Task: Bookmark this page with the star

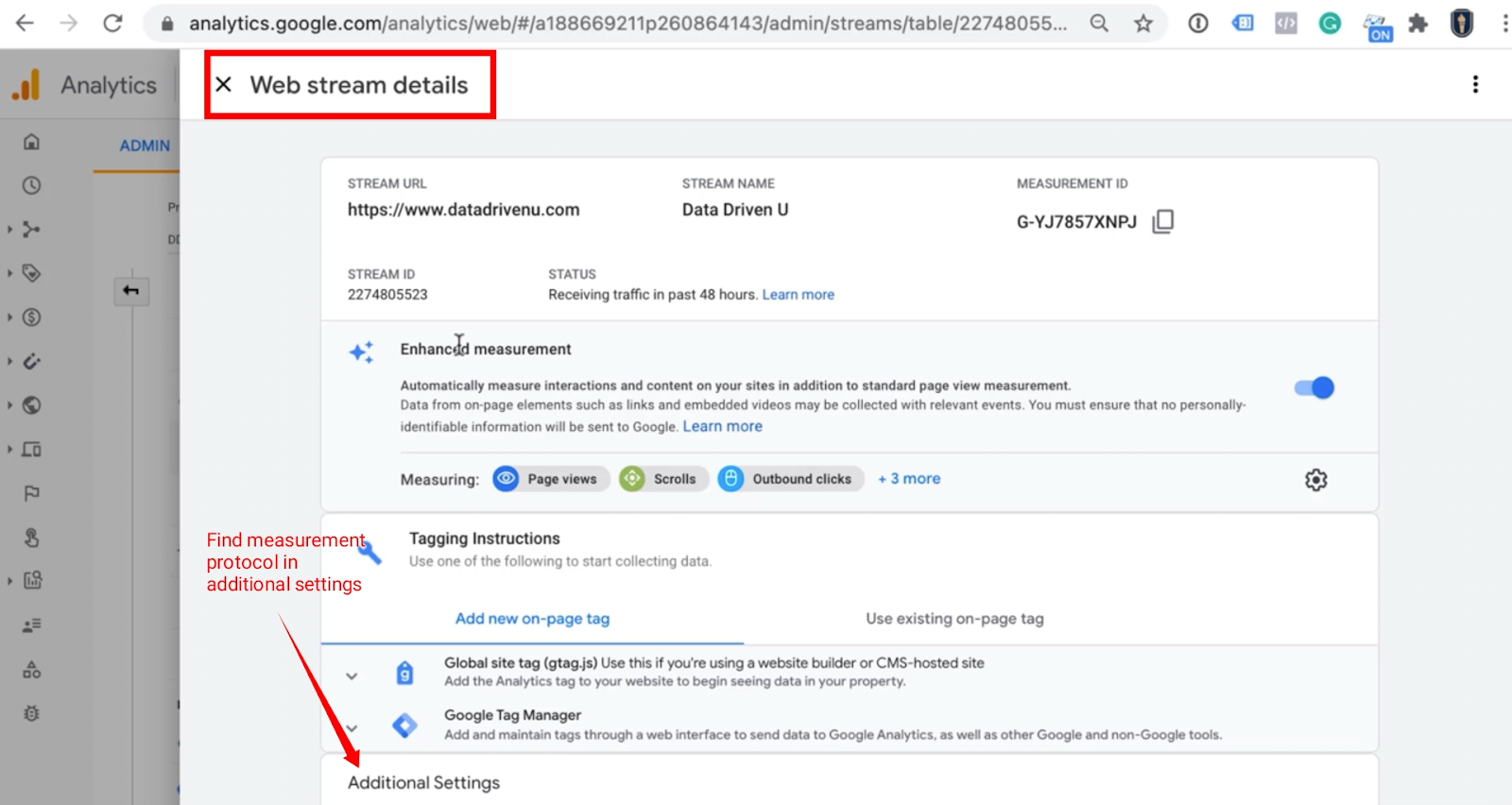Action: pos(1143,24)
